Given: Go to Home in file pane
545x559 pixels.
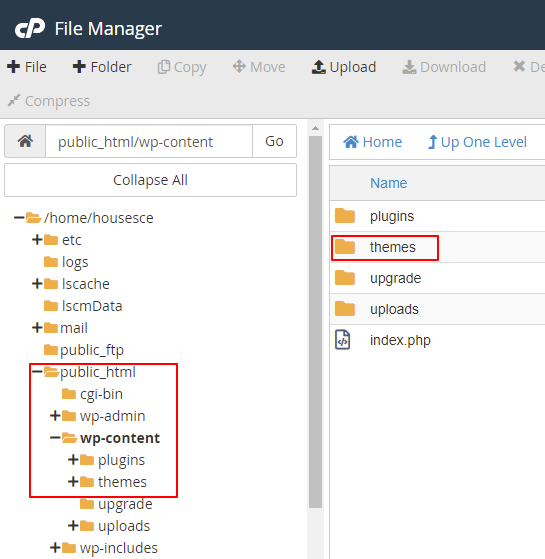Looking at the screenshot, I should point(372,142).
